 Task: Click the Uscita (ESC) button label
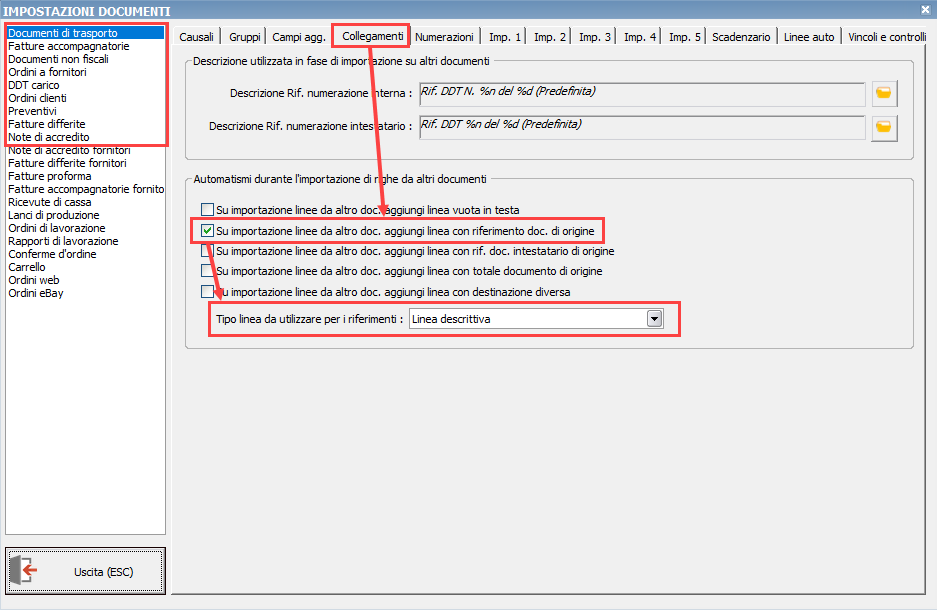point(103,572)
